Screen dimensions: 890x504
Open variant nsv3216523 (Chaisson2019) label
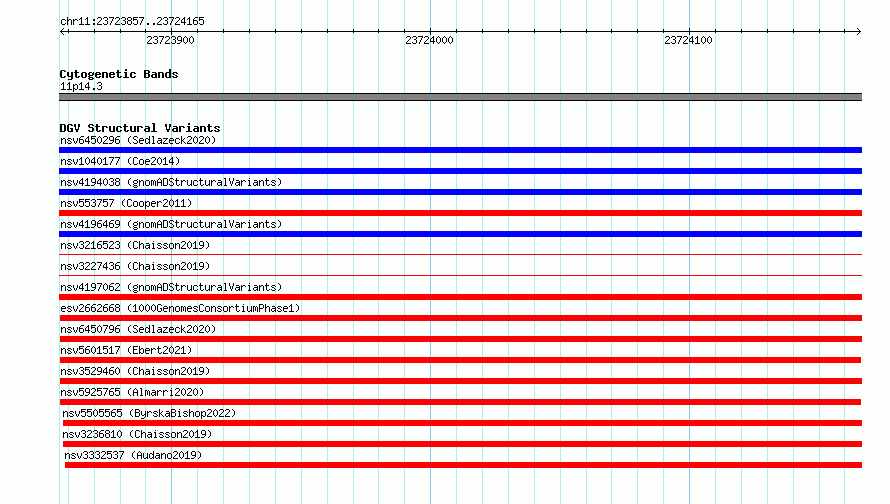pos(135,245)
